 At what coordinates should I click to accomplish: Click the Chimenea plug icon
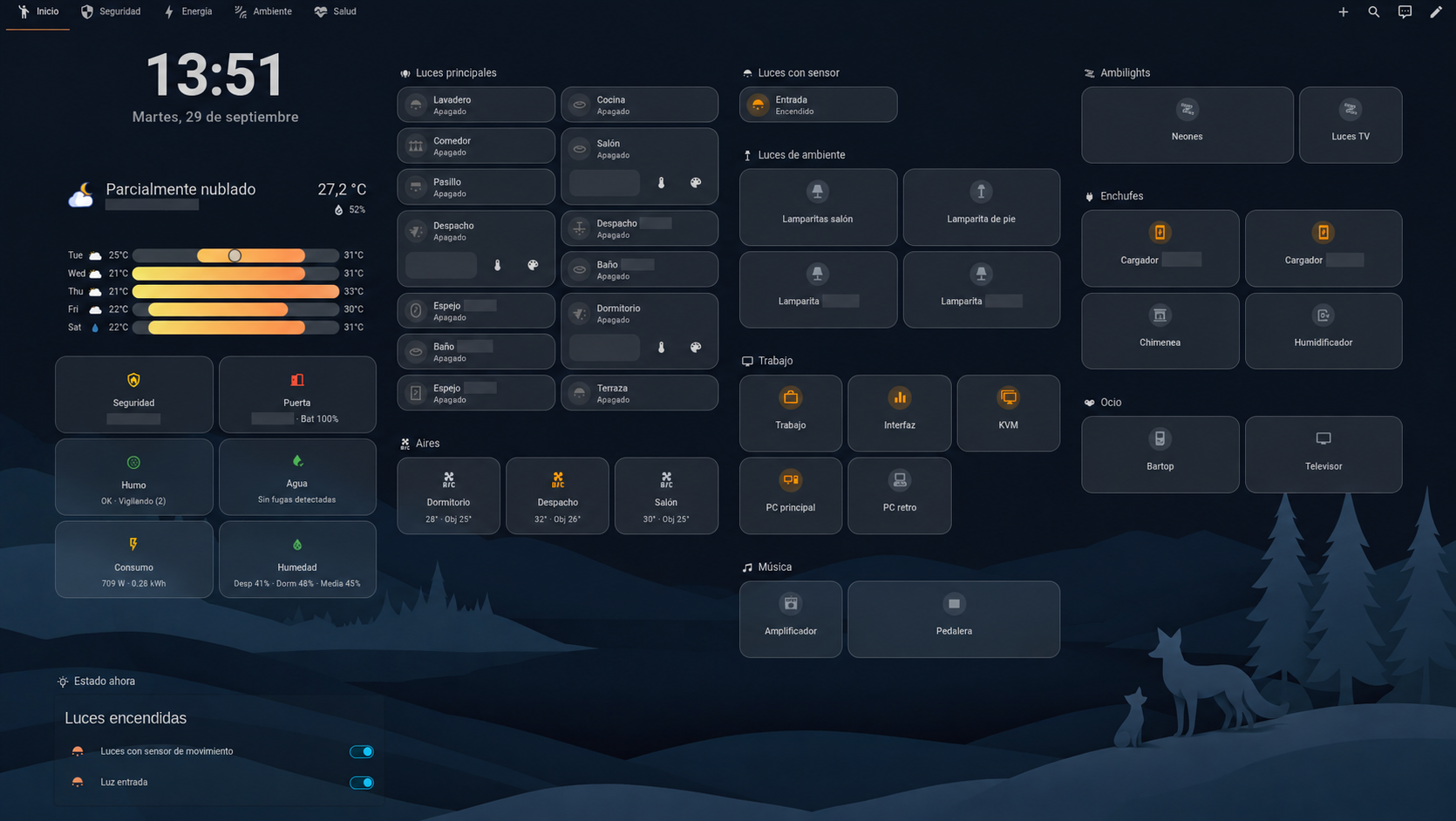(x=1160, y=316)
